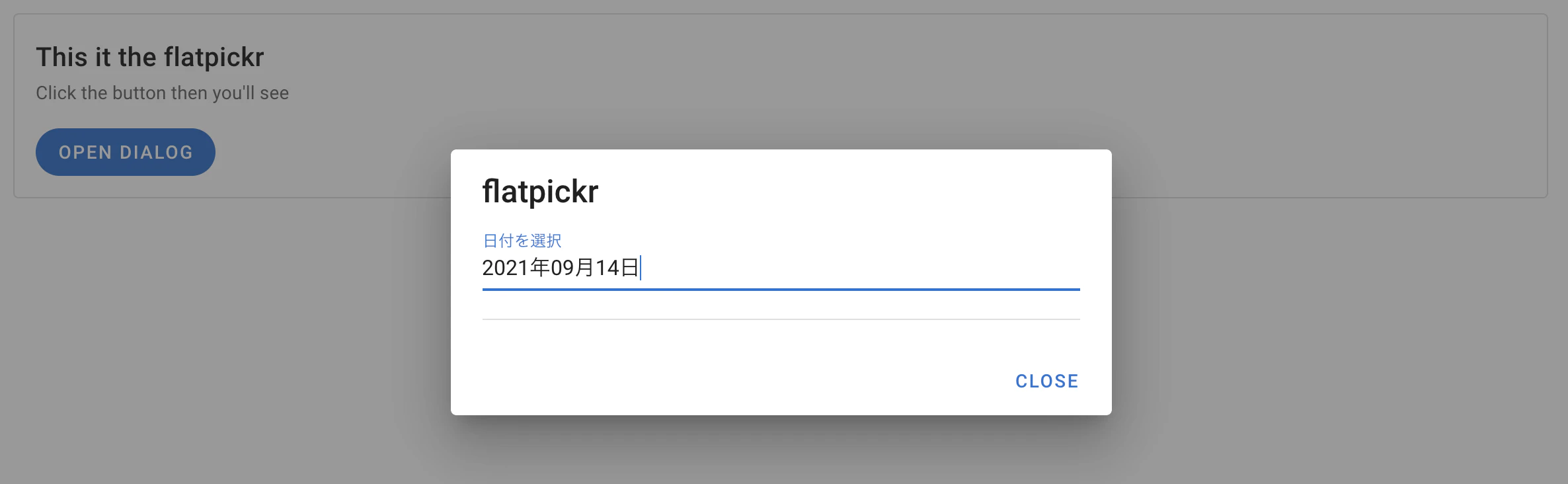The height and width of the screenshot is (484, 1568).
Task: Click the 日付を選択 label text
Action: click(522, 239)
